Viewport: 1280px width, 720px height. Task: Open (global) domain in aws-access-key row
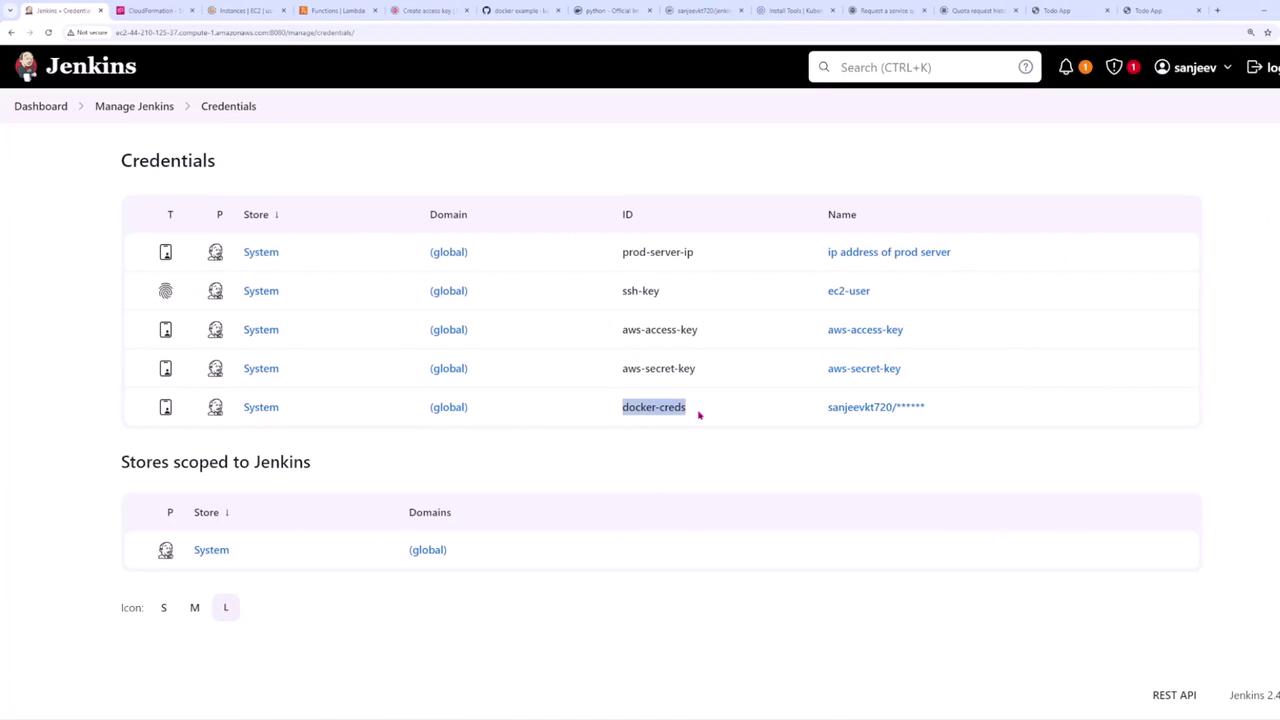(x=449, y=330)
